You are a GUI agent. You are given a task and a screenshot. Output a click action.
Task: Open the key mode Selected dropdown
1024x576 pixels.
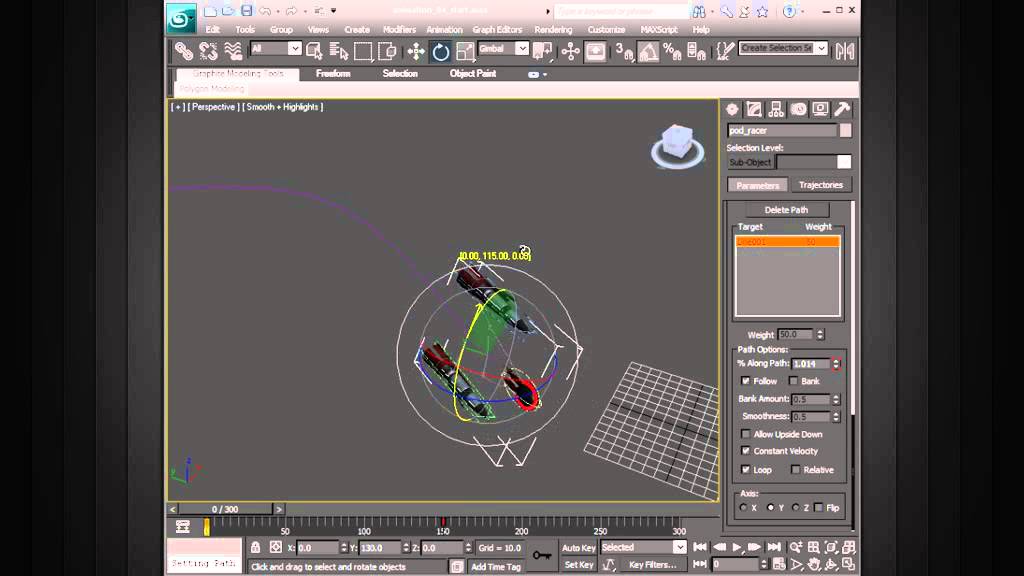[x=679, y=547]
